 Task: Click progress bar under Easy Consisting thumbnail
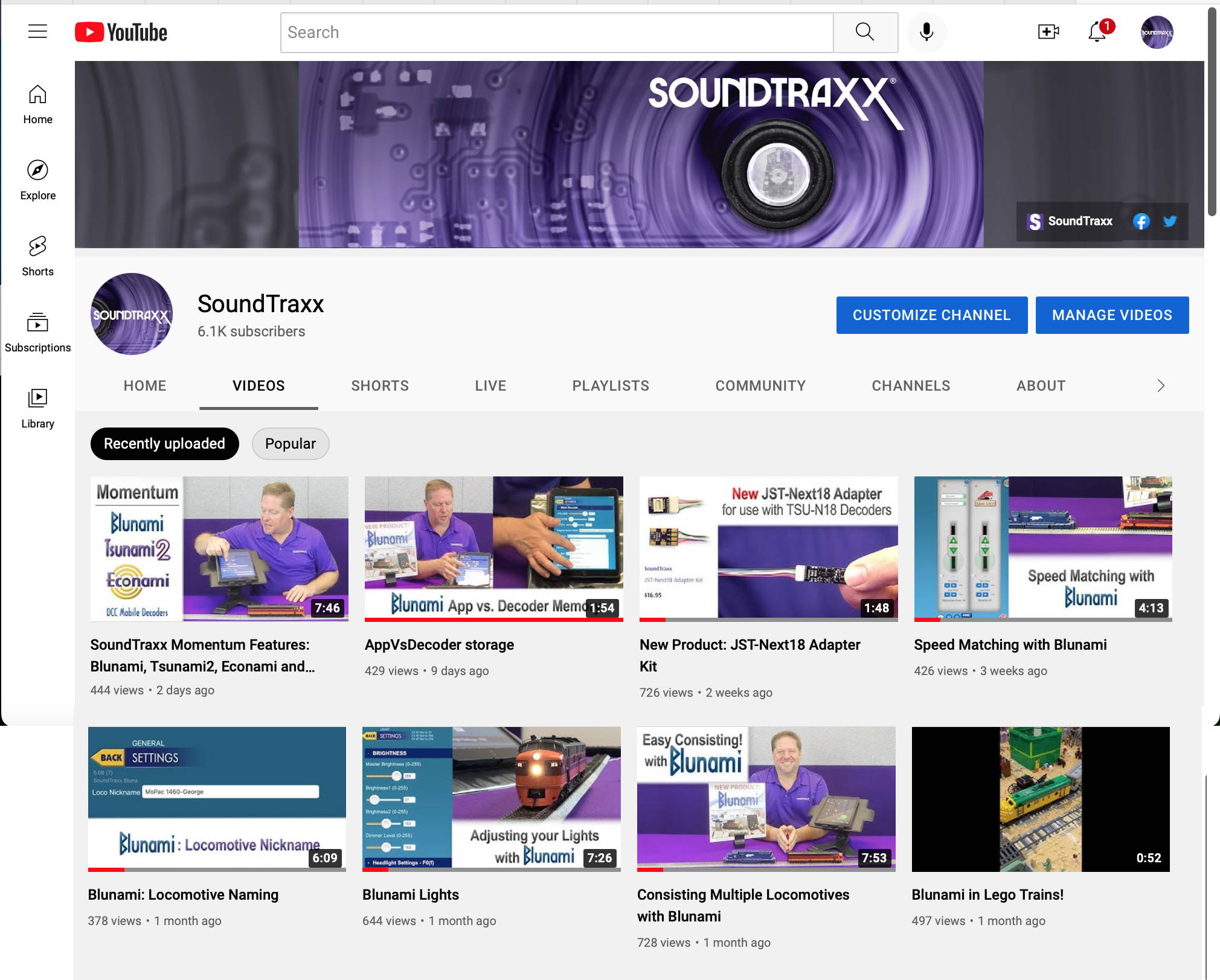(x=766, y=870)
